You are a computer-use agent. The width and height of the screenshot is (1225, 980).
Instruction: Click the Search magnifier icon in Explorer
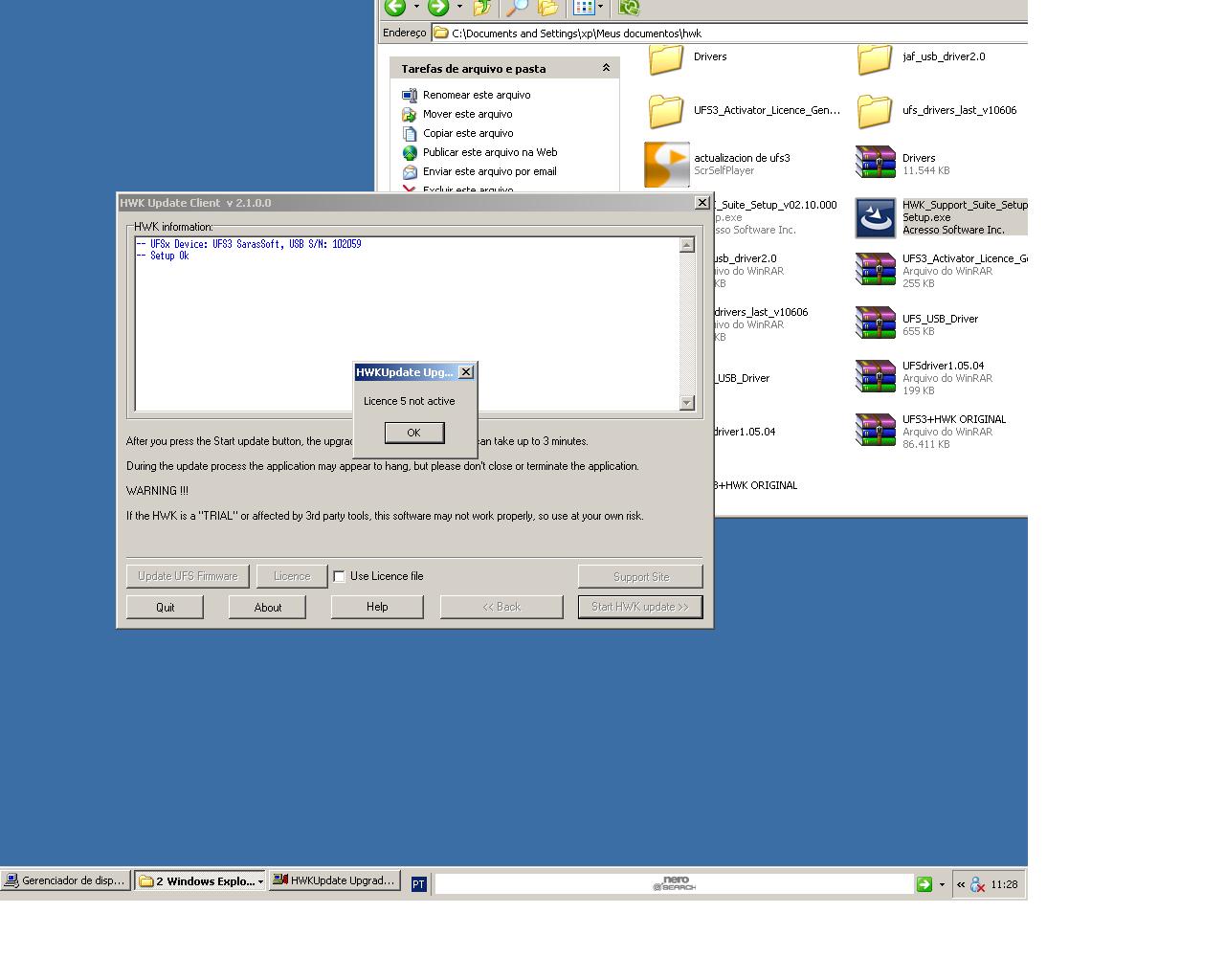[x=517, y=8]
